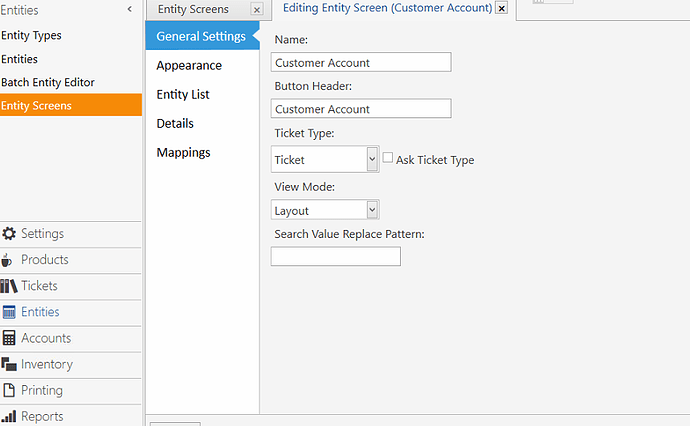Enable the Ask Ticket Type checkbox
Screen dimensions: 690x426
[x=388, y=158]
